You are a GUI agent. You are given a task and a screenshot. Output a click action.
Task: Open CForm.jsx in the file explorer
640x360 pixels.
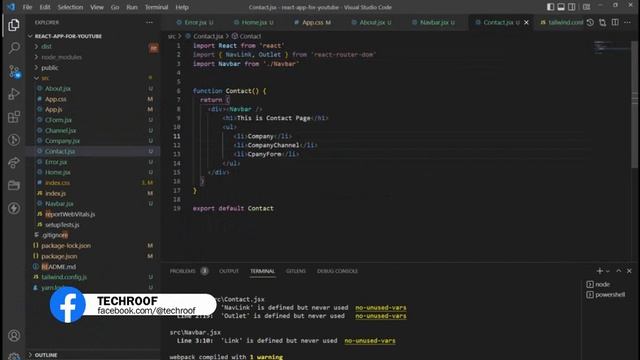tap(58, 120)
